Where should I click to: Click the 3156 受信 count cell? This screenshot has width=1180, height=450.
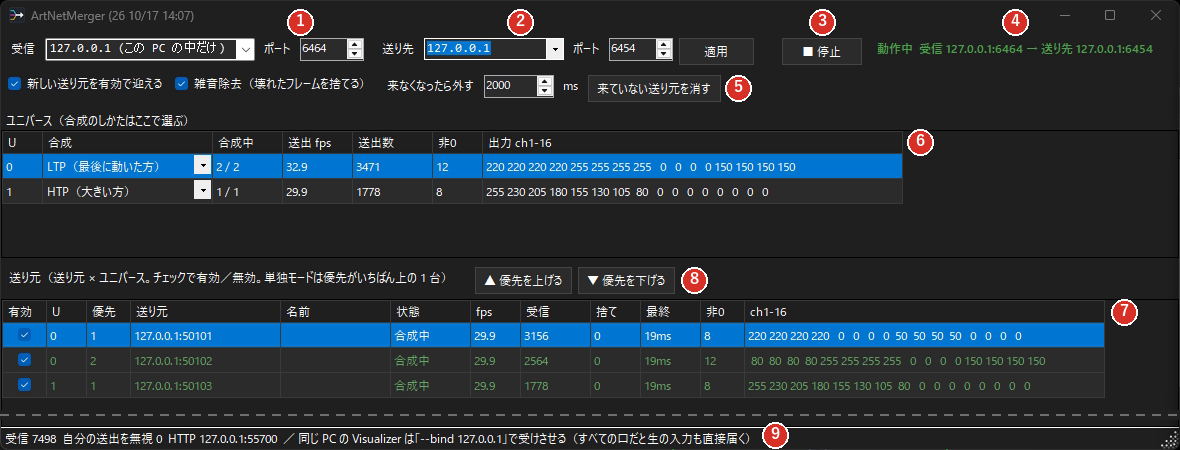click(x=555, y=336)
